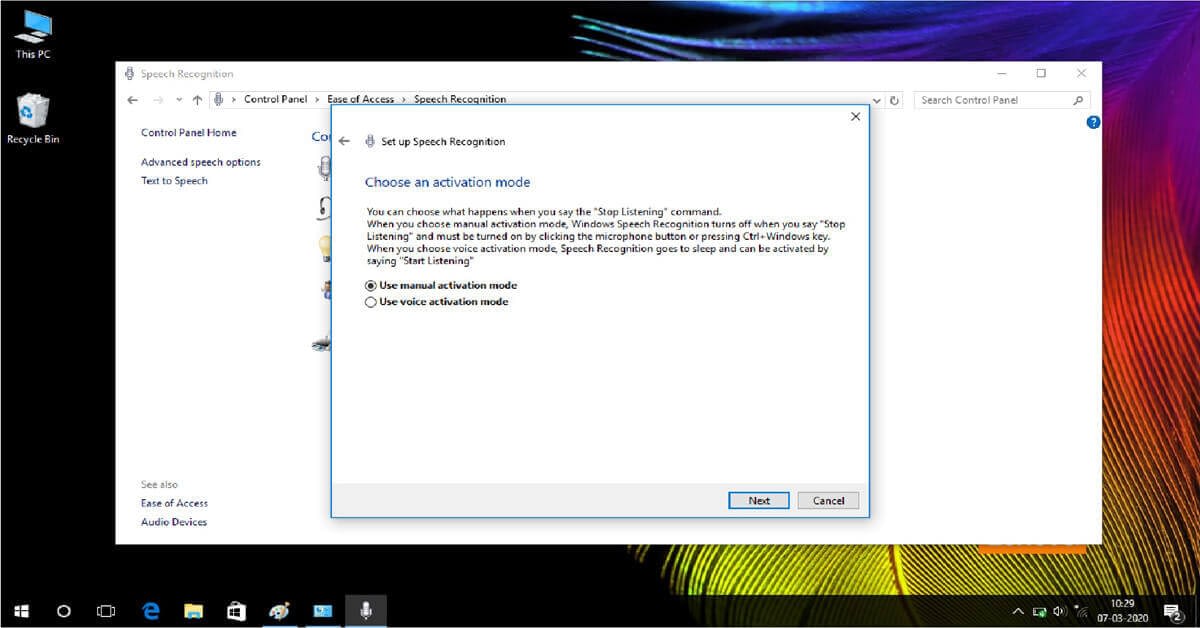1200x628 pixels.
Task: Launch Microsoft Edge from taskbar
Action: [x=151, y=610]
